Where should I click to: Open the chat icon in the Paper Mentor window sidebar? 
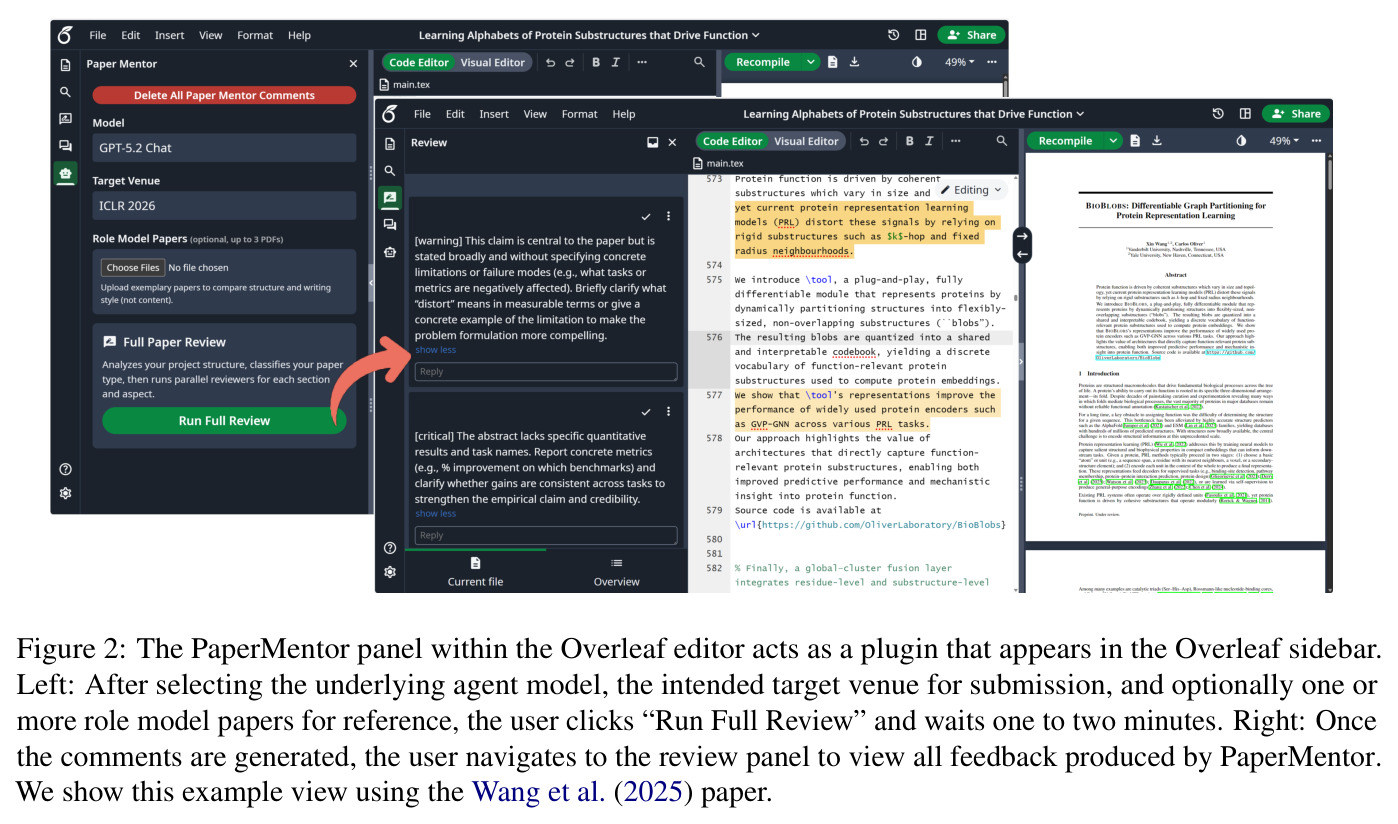(x=65, y=146)
